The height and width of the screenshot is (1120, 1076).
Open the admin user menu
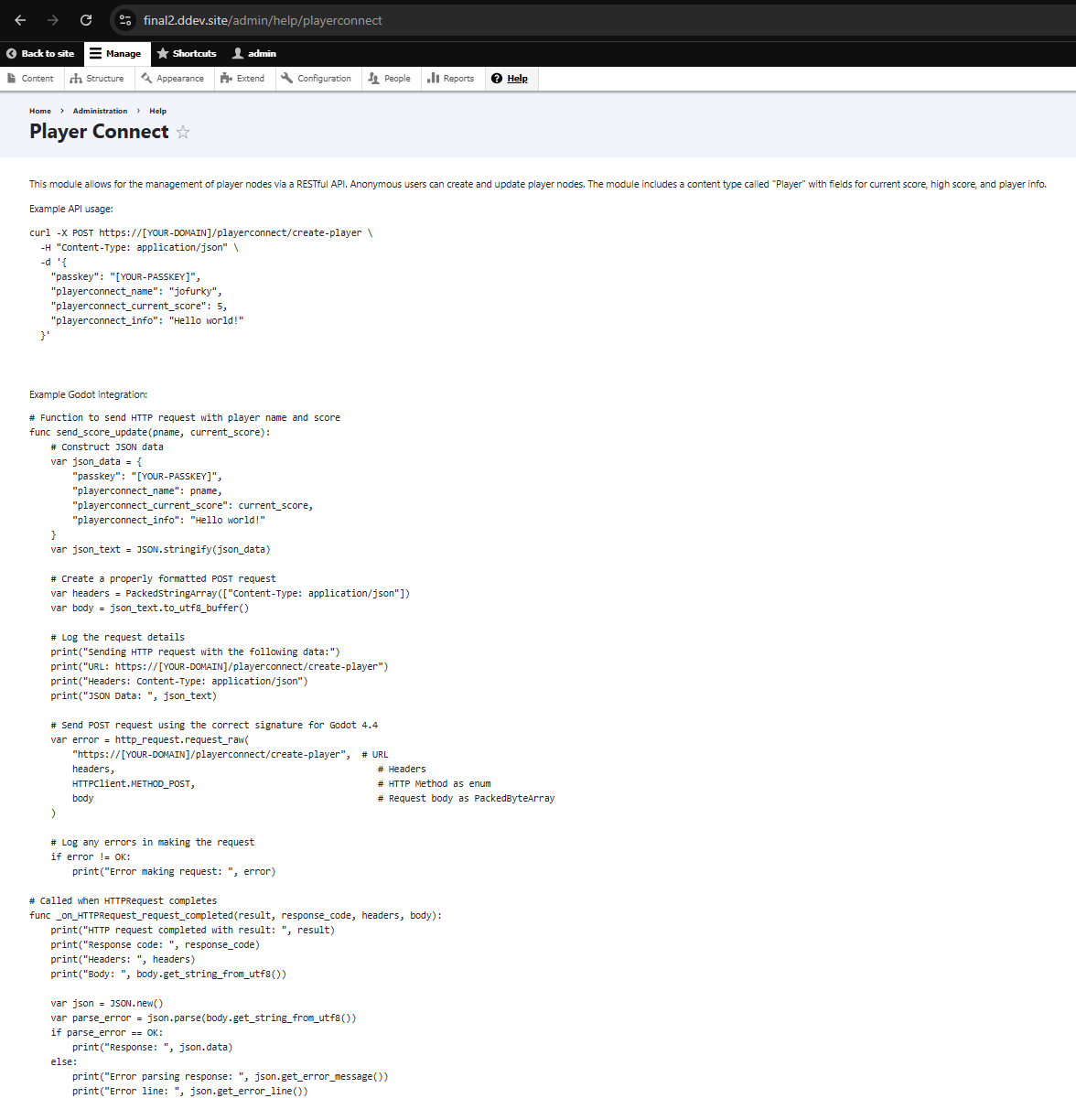[253, 54]
